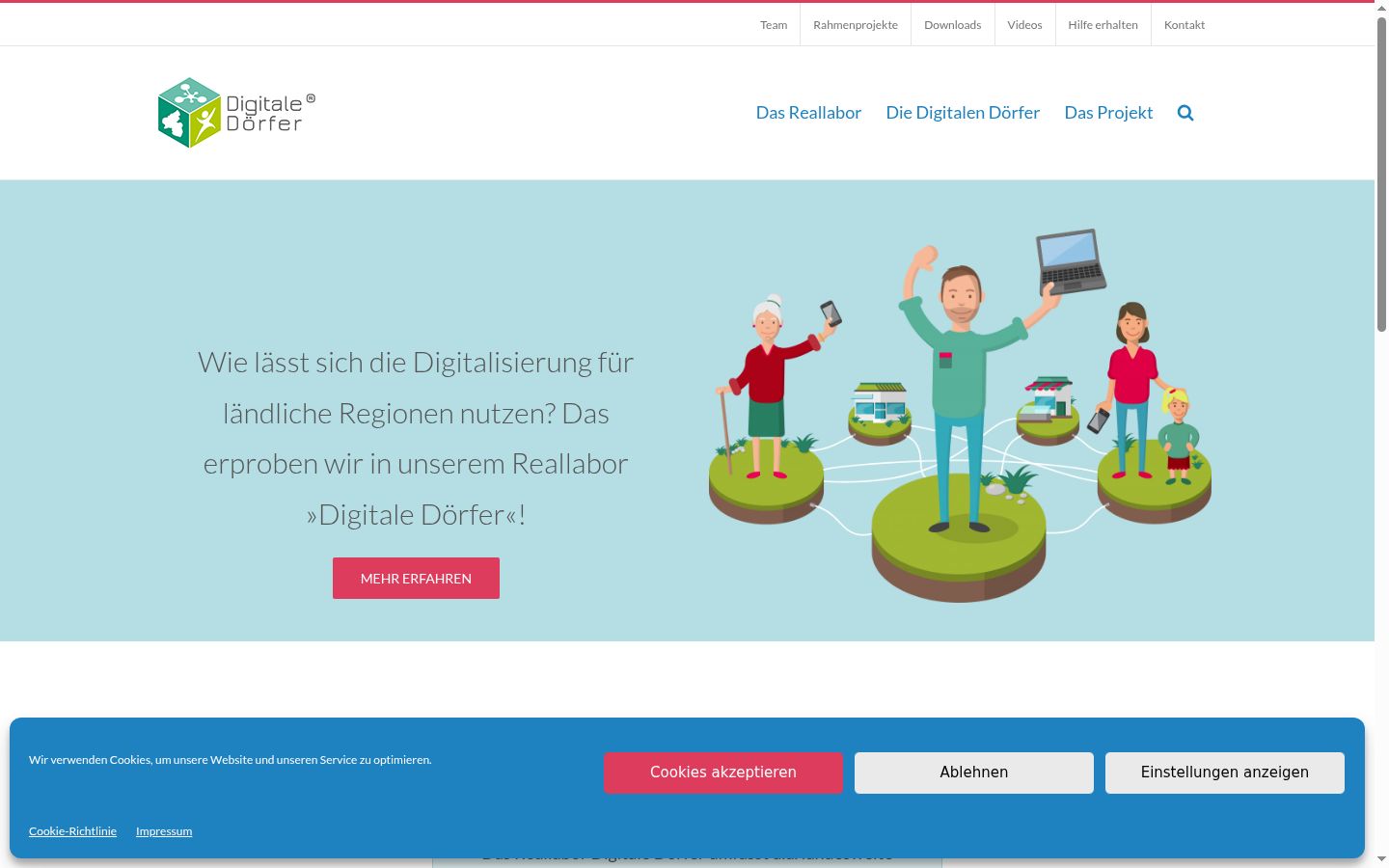Screen dimensions: 1389x868
Task: Open the Downloads page
Action: (x=952, y=25)
